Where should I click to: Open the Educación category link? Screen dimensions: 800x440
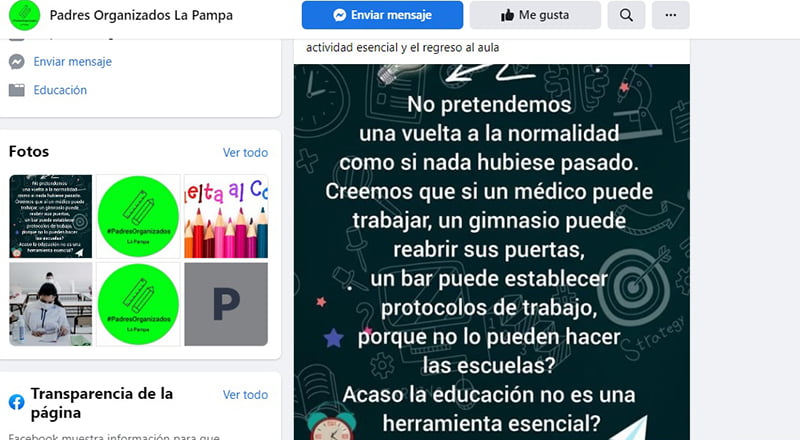click(60, 90)
